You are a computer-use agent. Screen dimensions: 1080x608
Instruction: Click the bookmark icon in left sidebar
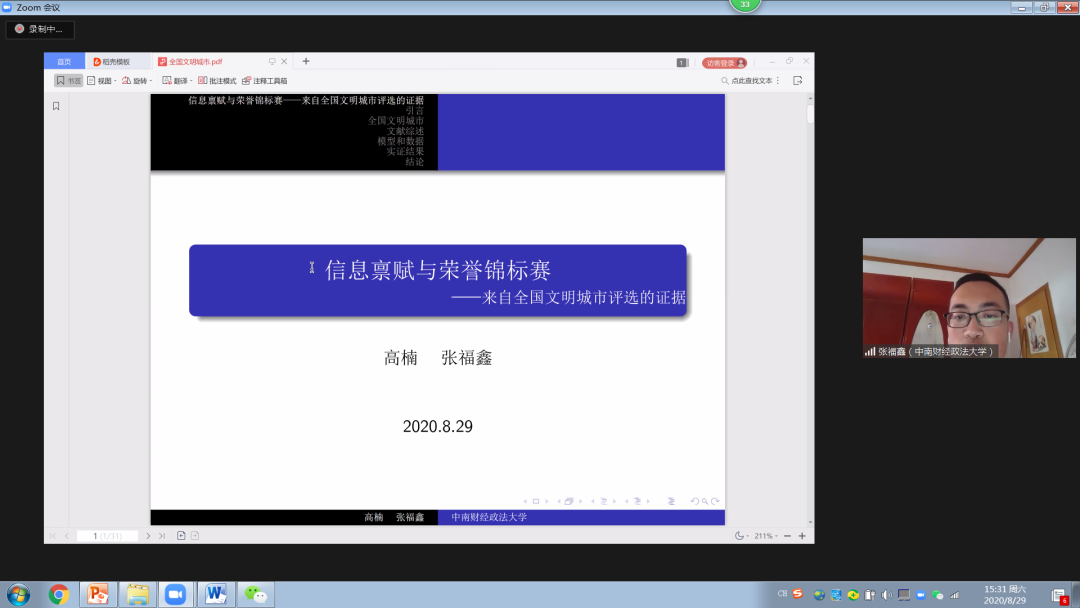coord(56,106)
